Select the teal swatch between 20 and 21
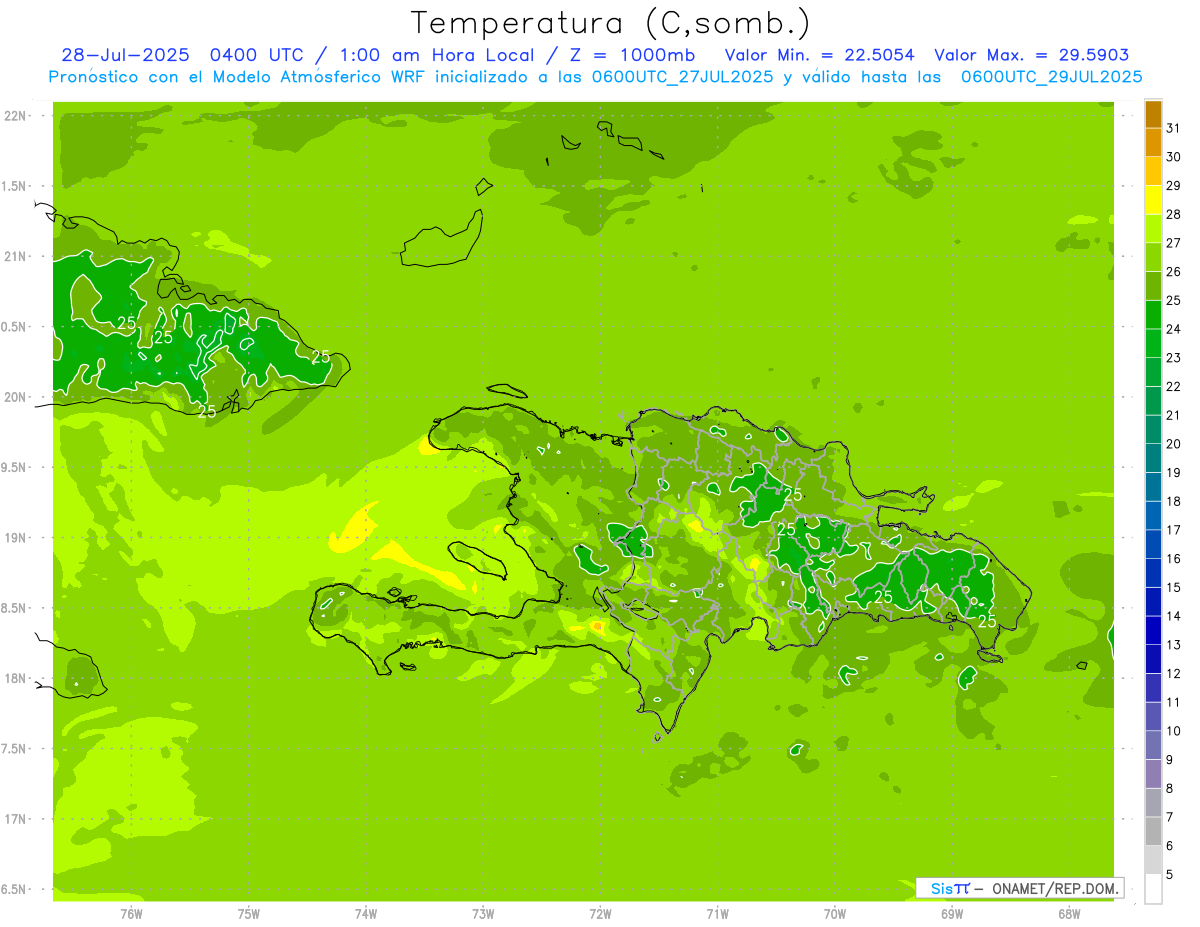 click(x=1153, y=430)
